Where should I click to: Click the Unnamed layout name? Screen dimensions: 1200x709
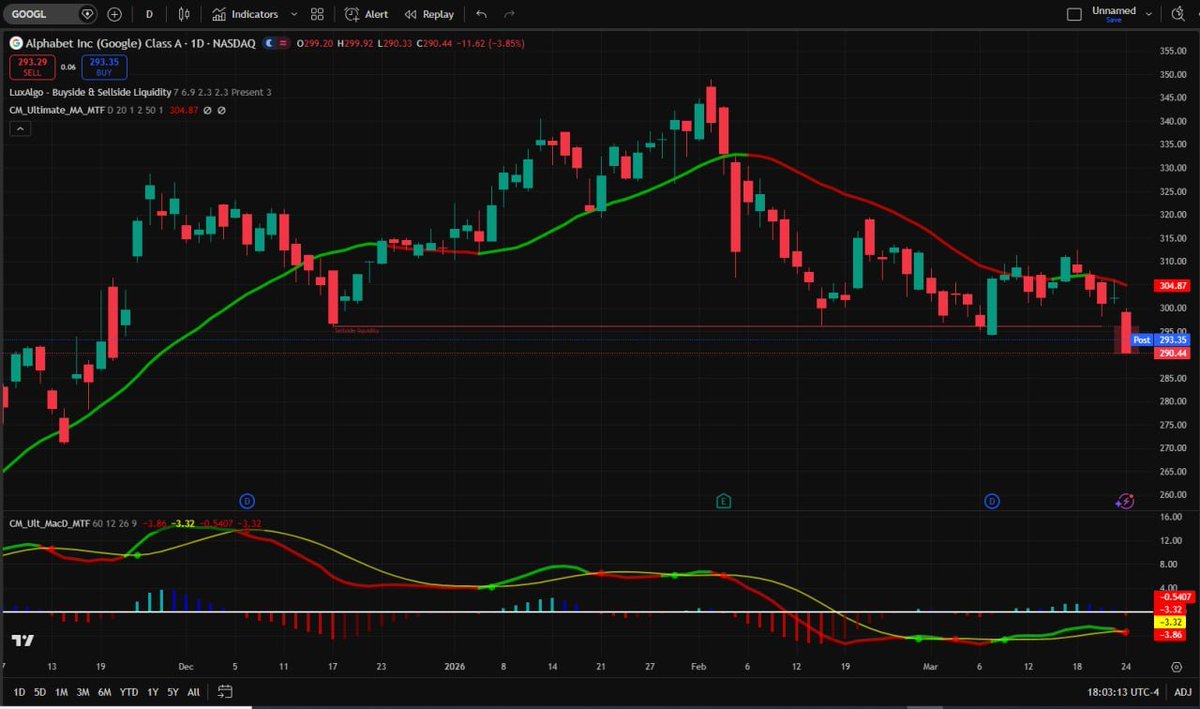(1113, 10)
